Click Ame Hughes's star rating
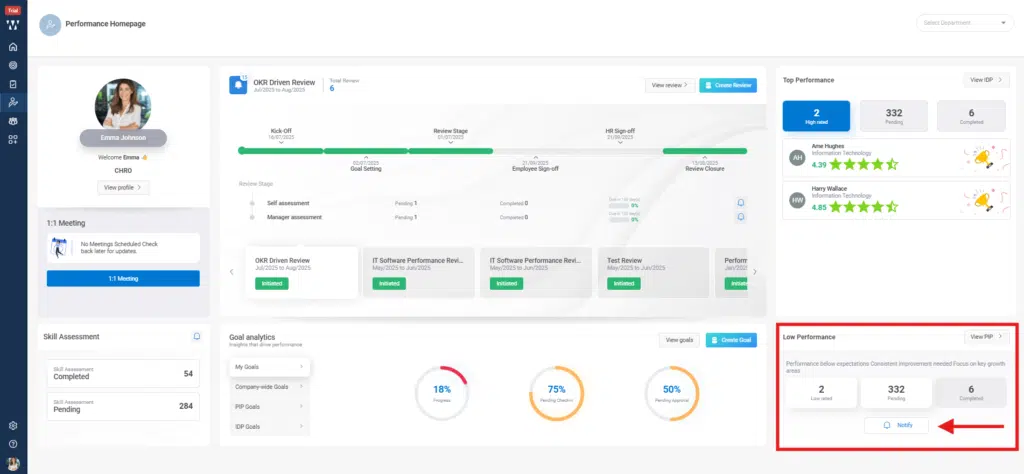 point(864,165)
